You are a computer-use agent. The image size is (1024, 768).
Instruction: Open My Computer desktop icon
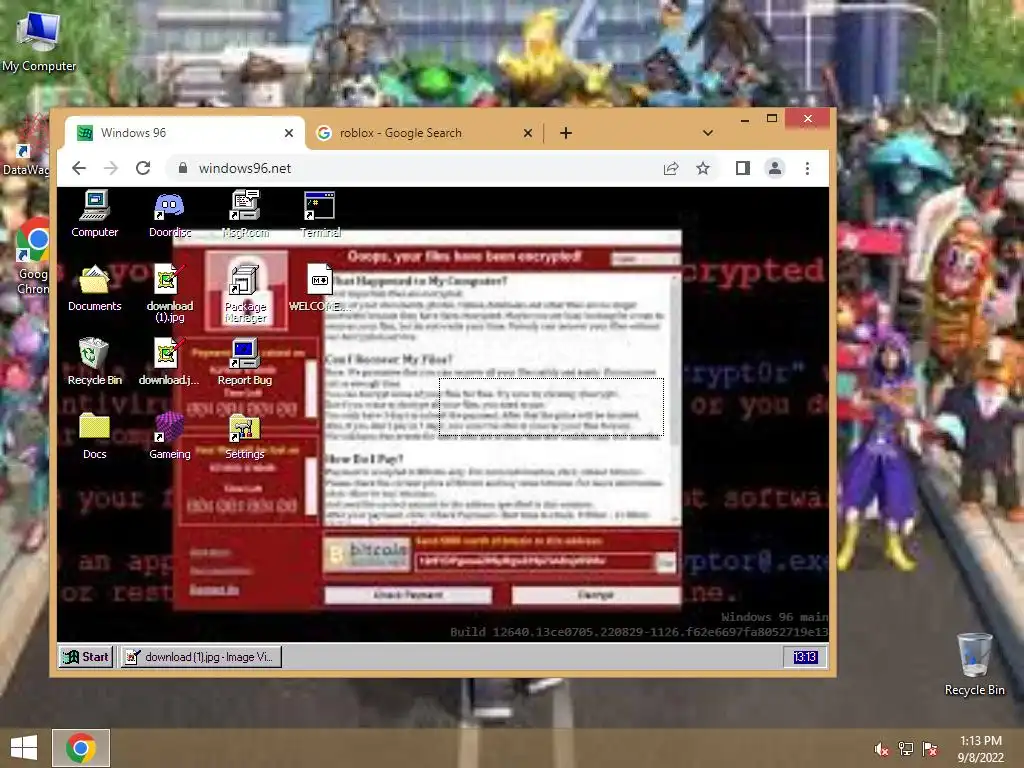39,42
